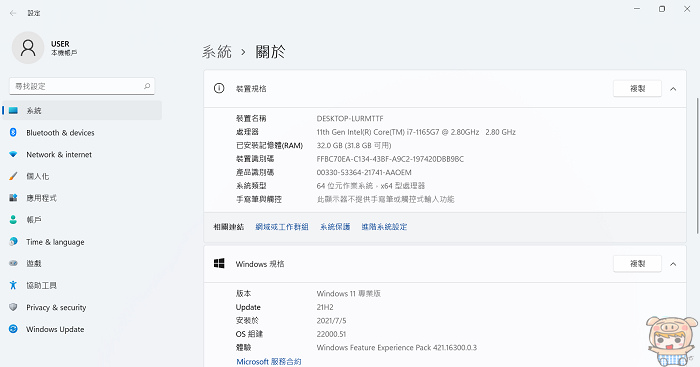Click the 裝置規格 info icon

coord(219,88)
